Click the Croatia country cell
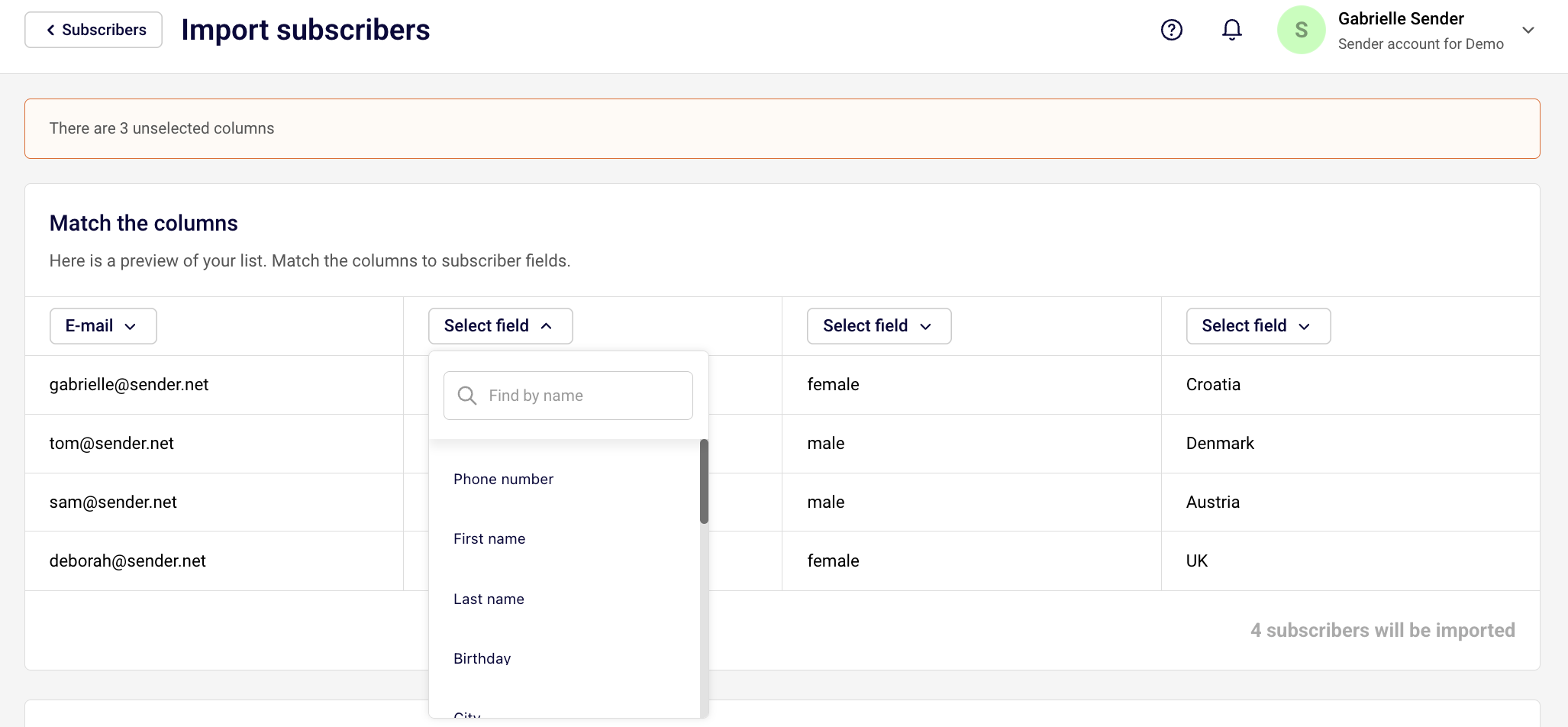Screen dimensions: 1568x727 [1213, 385]
